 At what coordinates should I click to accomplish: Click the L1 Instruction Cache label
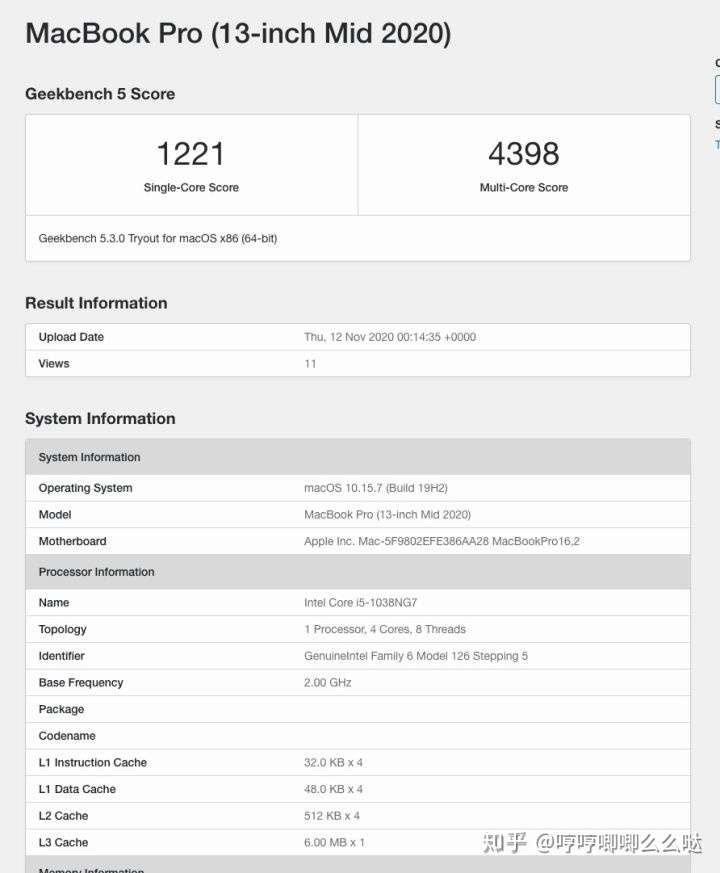click(x=92, y=763)
